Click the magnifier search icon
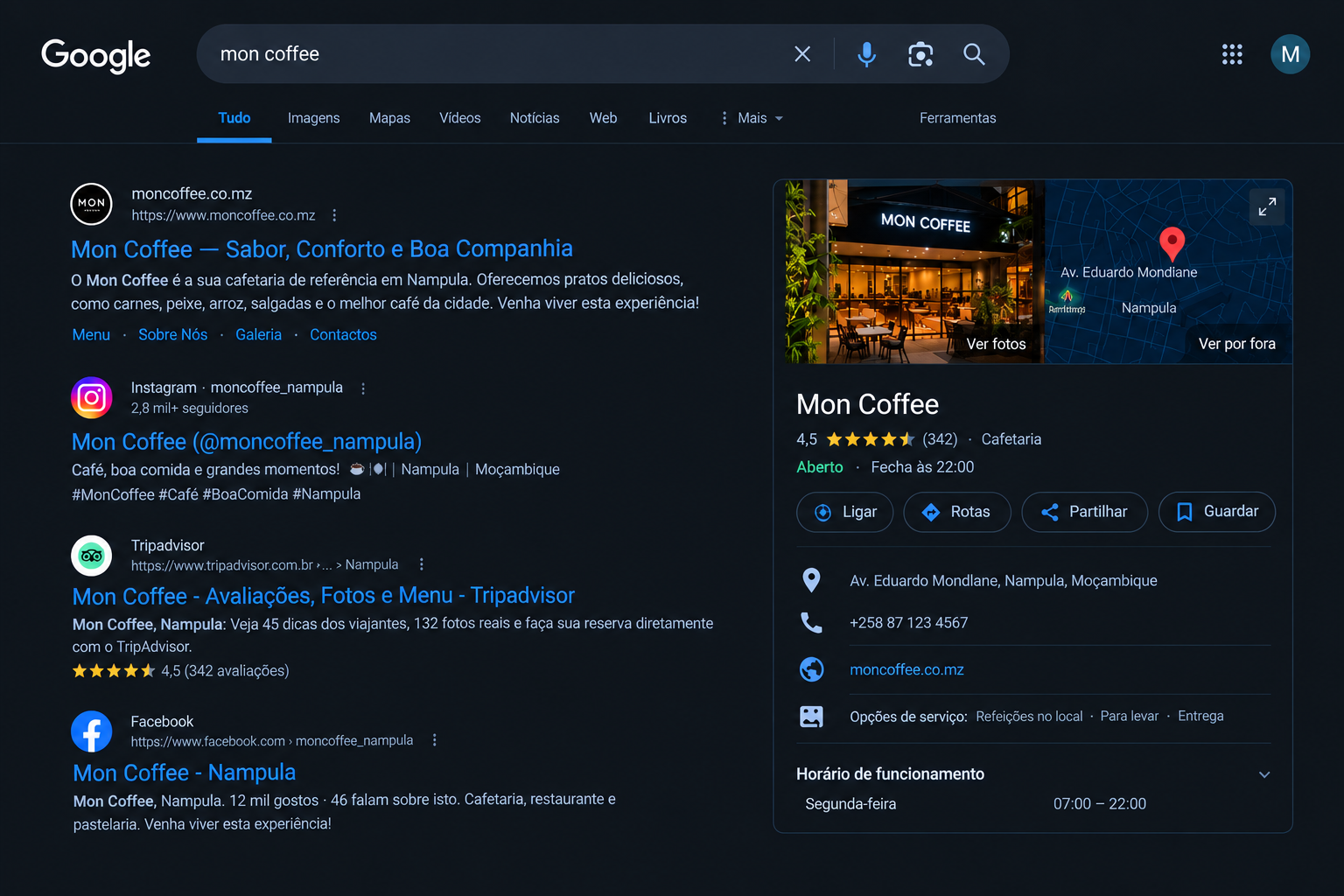The image size is (1344, 896). coord(974,54)
